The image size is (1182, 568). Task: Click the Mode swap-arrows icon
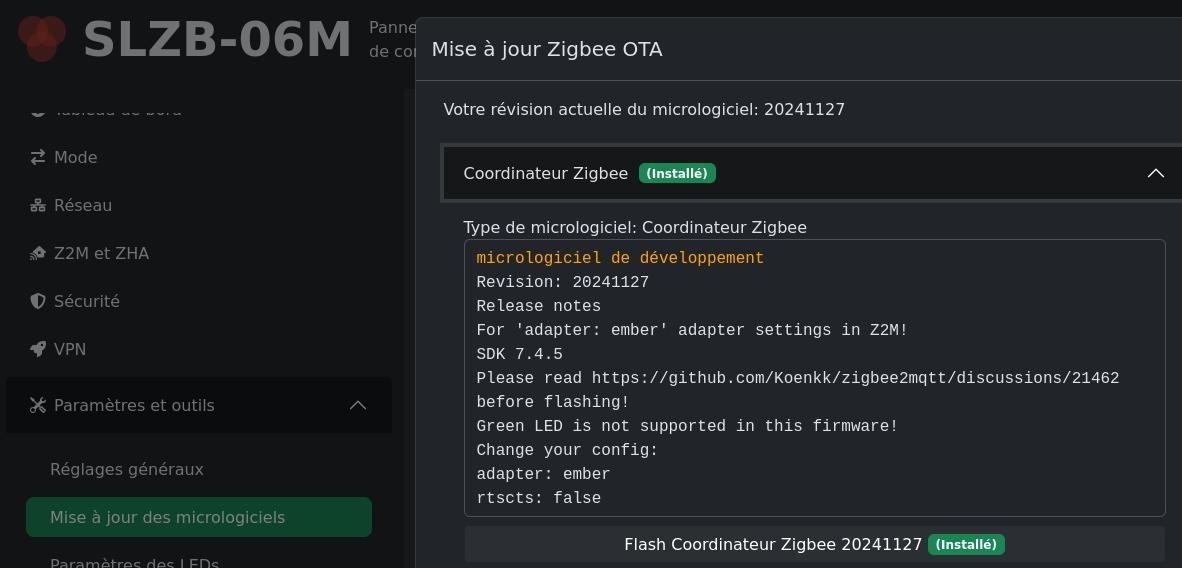[x=38, y=157]
